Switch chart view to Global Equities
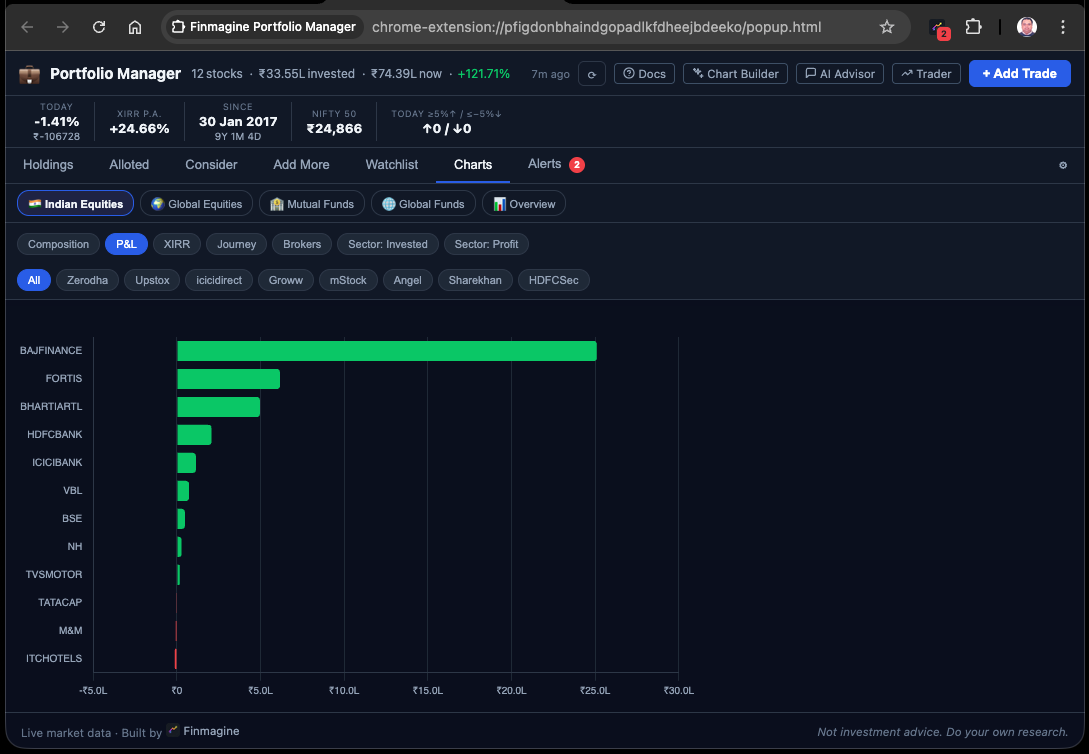 pos(196,202)
